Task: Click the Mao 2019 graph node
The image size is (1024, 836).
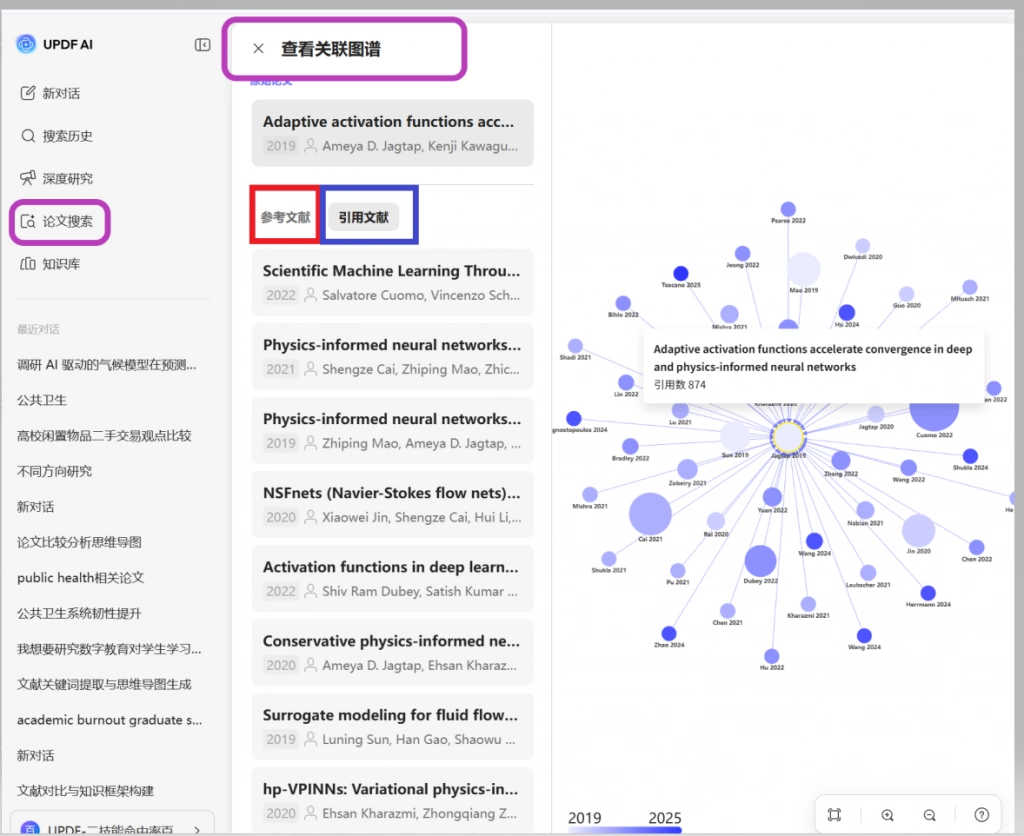Action: [803, 268]
